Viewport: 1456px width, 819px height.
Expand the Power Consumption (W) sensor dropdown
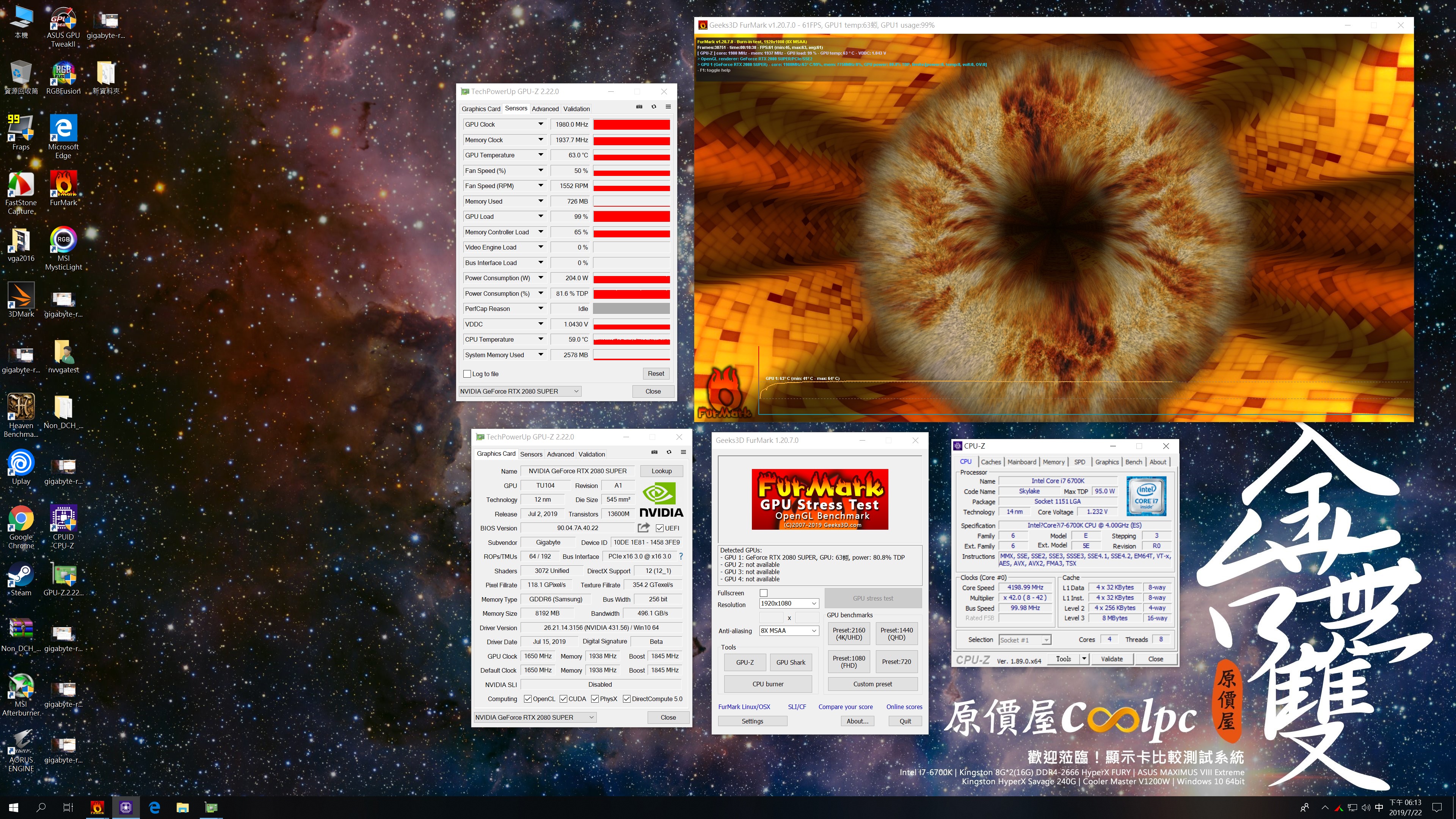(x=540, y=278)
